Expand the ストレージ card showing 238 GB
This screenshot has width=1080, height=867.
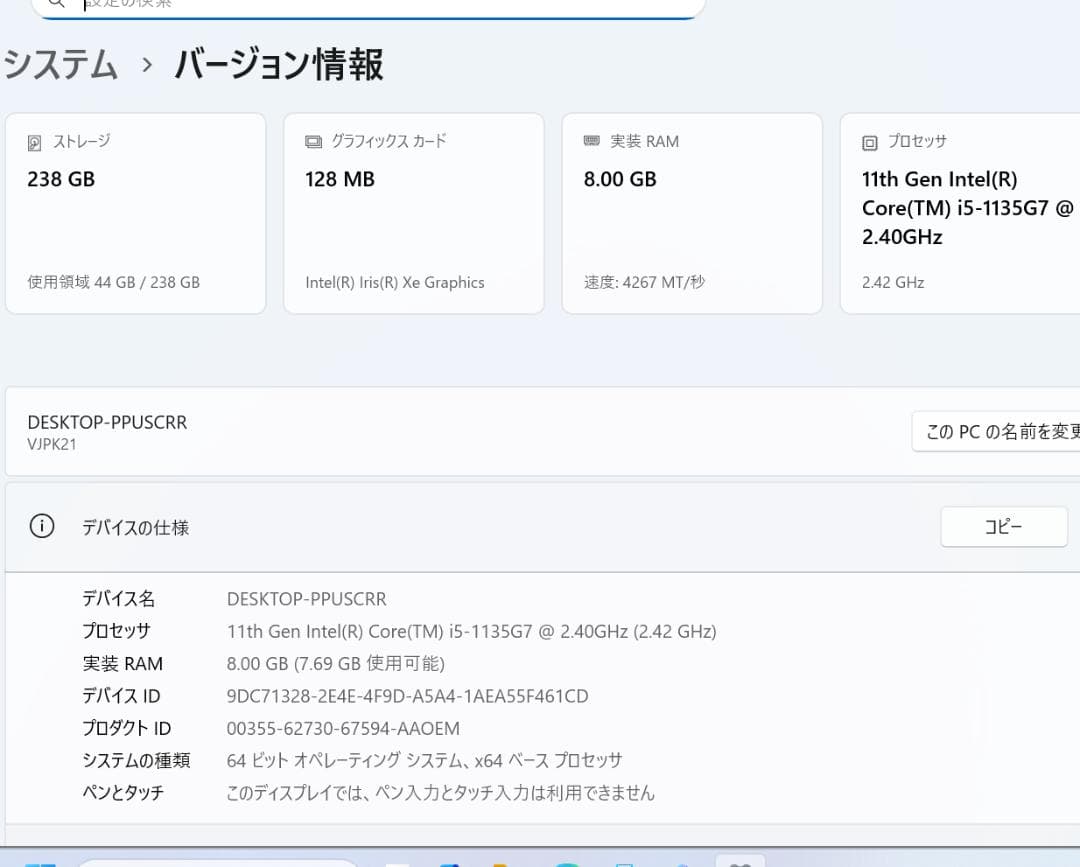click(135, 213)
